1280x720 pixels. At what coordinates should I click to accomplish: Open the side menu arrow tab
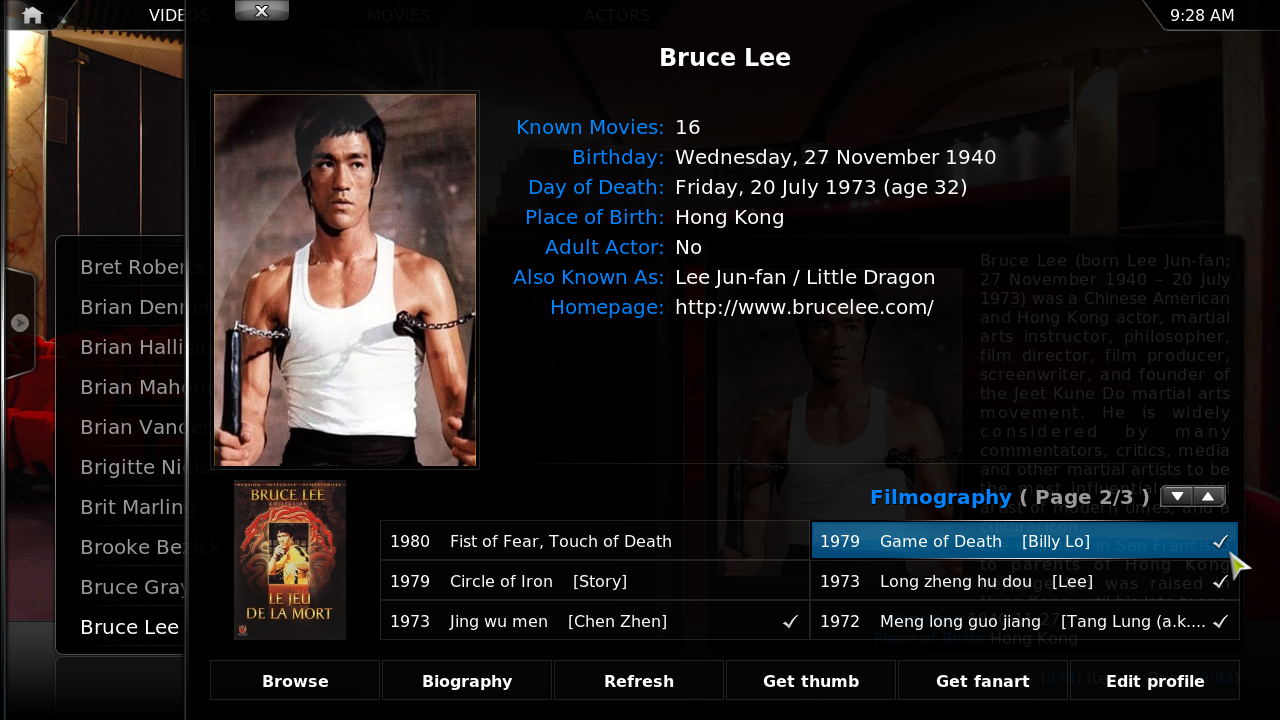tap(19, 323)
